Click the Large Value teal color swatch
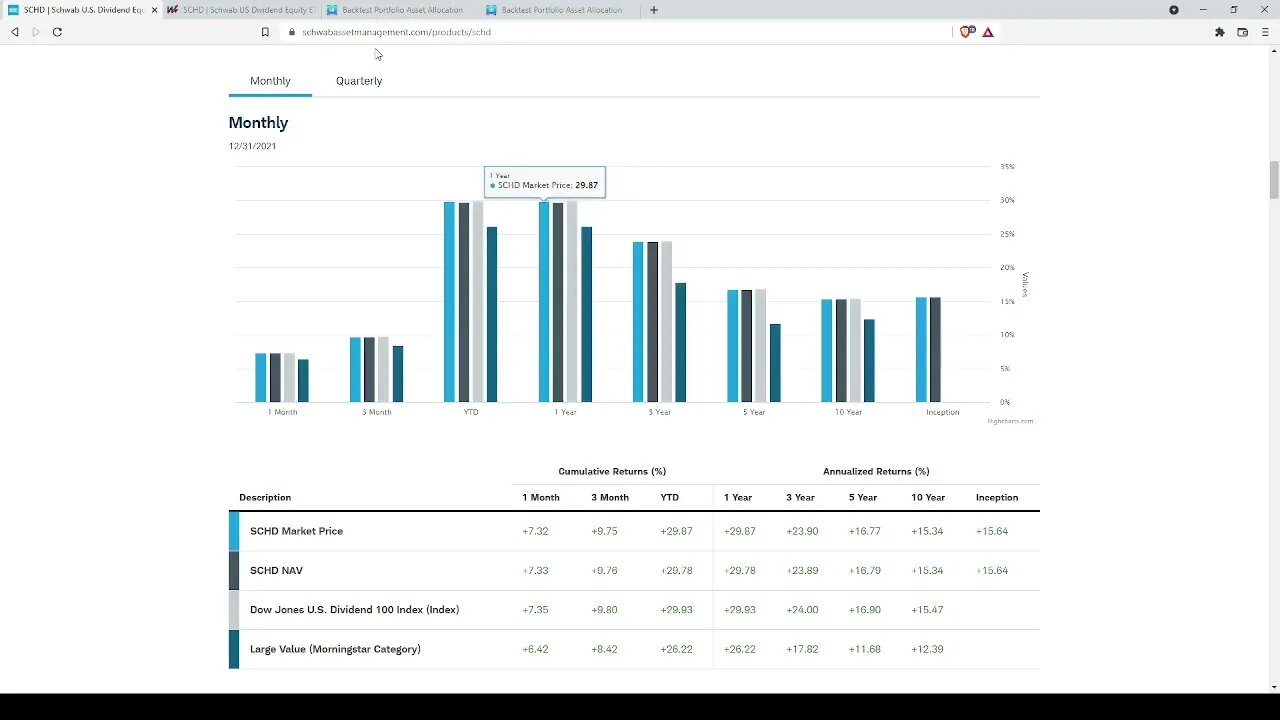Viewport: 1280px width, 720px height. [234, 649]
